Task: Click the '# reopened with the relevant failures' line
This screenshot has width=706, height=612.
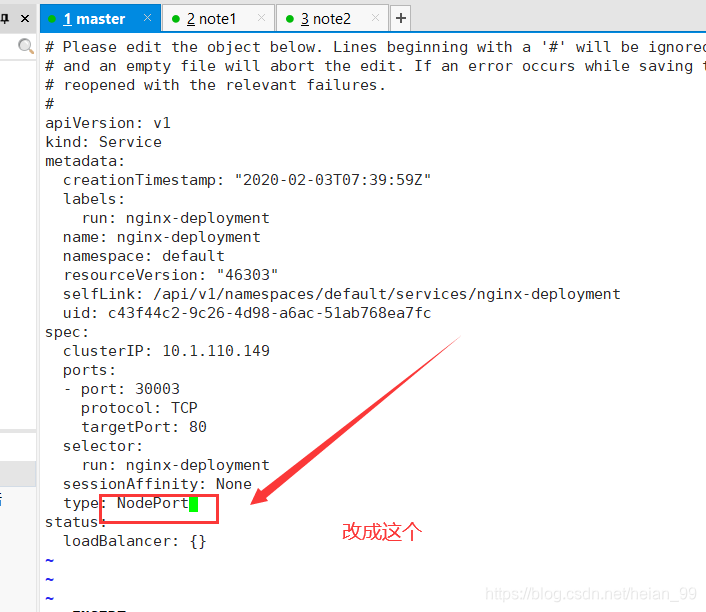Action: (216, 85)
